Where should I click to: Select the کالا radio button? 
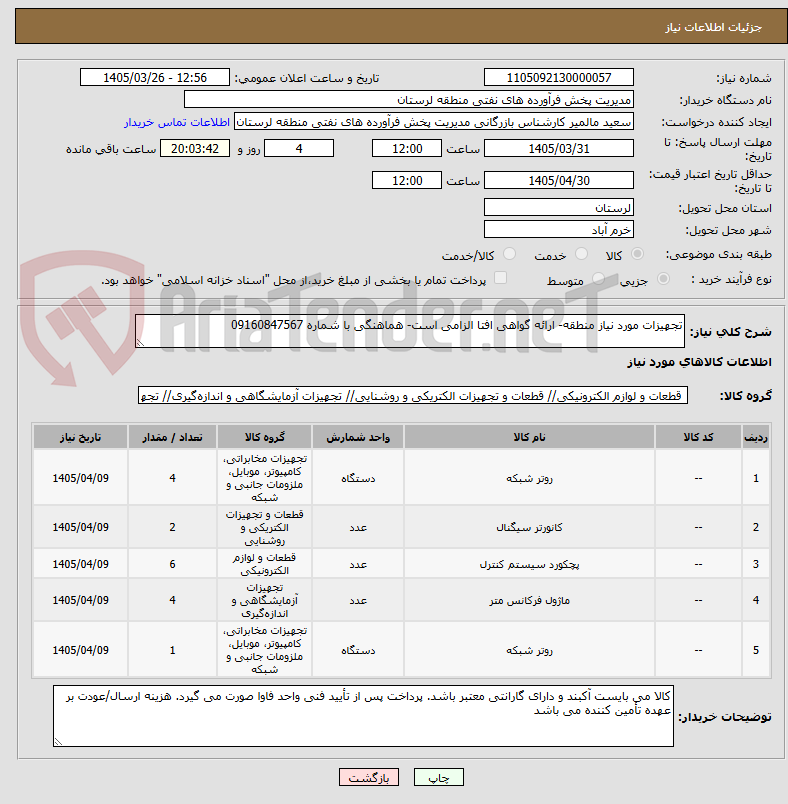click(638, 254)
